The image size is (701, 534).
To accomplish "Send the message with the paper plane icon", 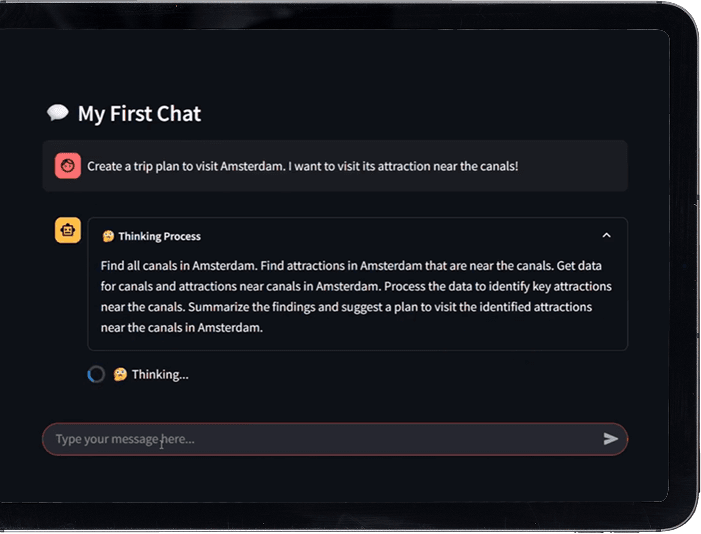I will (610, 439).
